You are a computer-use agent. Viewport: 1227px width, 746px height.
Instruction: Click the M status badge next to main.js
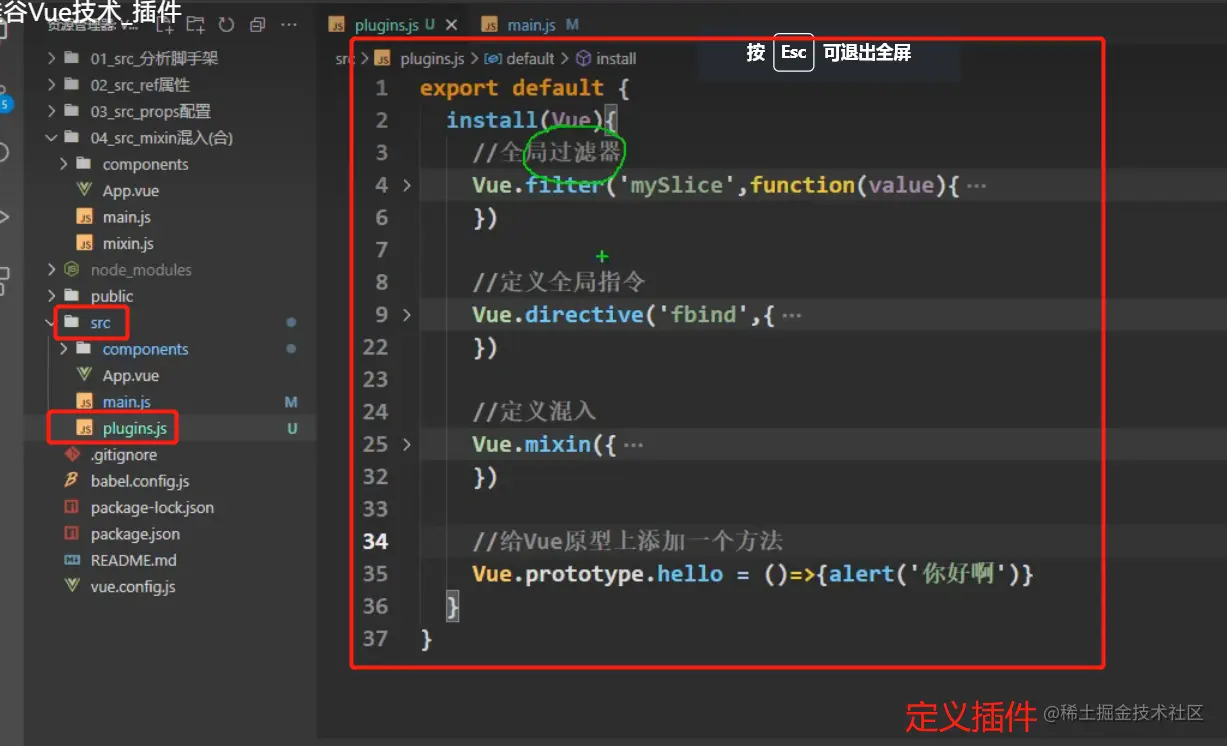(x=292, y=402)
